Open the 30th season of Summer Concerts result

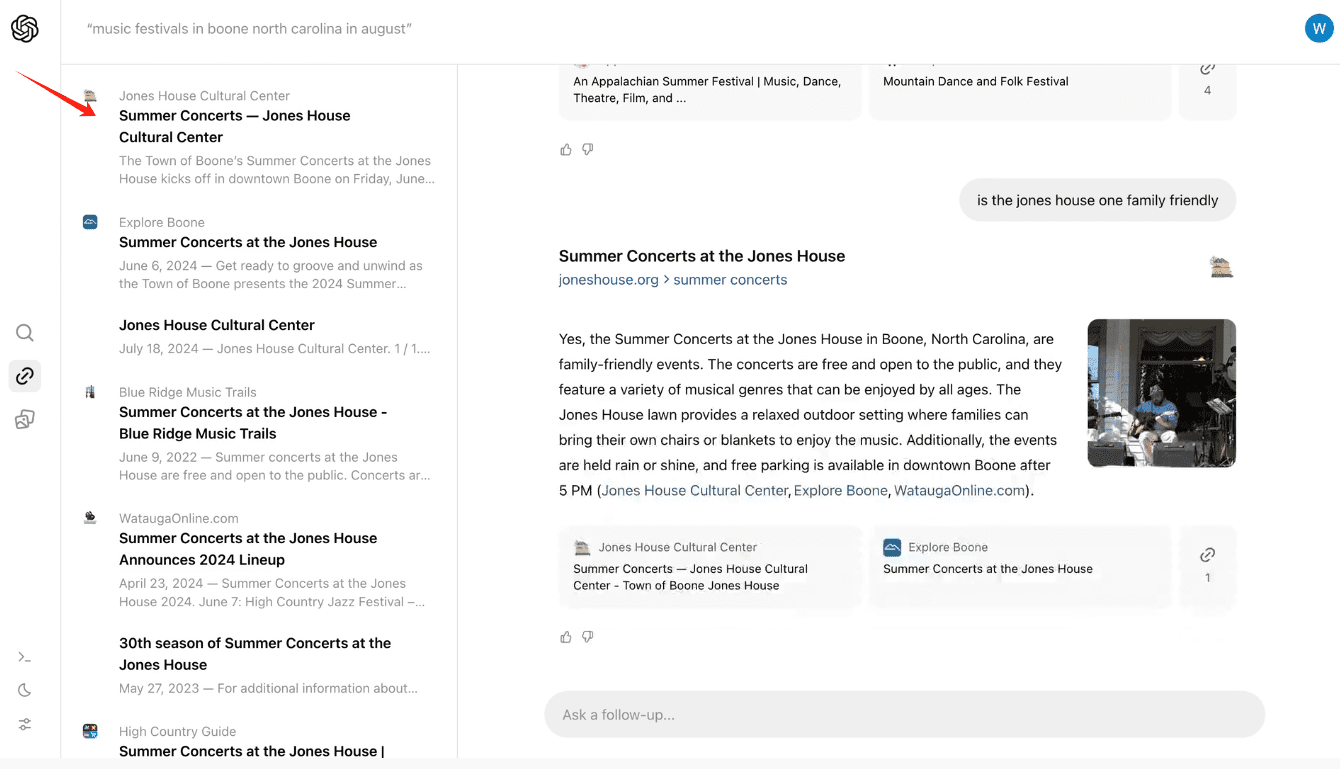(x=255, y=654)
